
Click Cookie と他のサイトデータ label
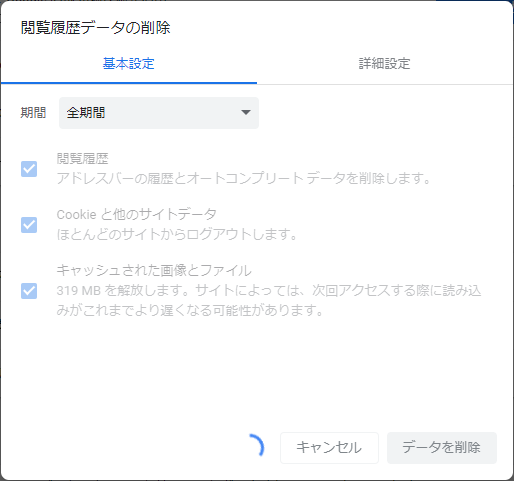point(137,214)
